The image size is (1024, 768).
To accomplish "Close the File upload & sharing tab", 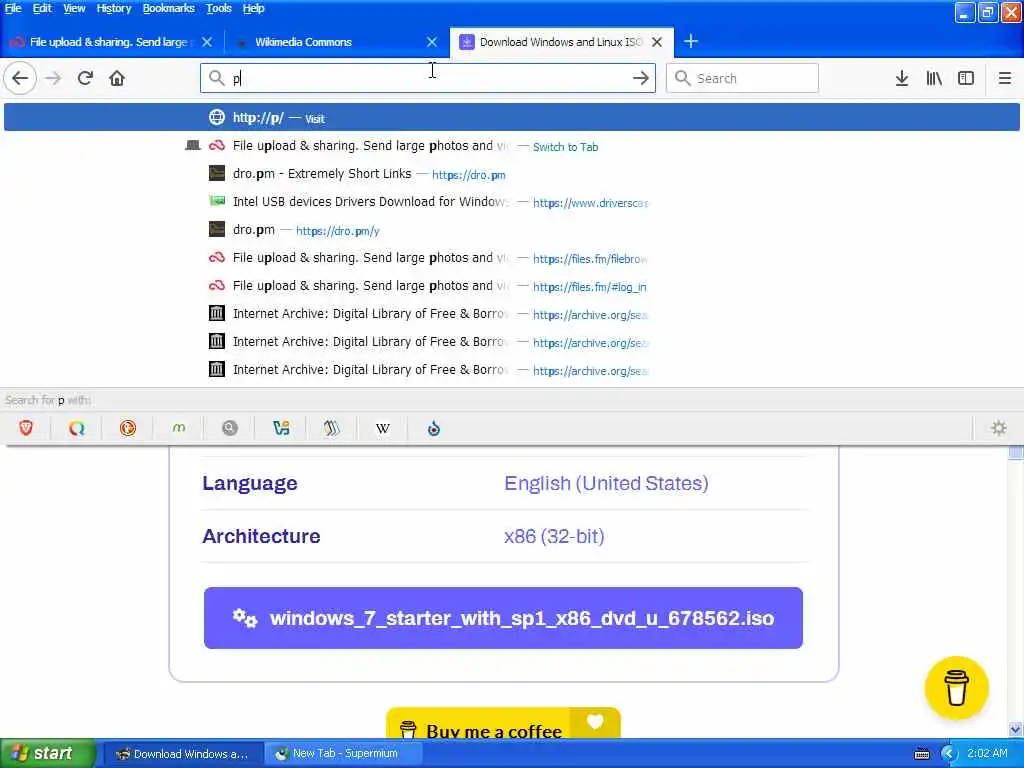I will (207, 42).
